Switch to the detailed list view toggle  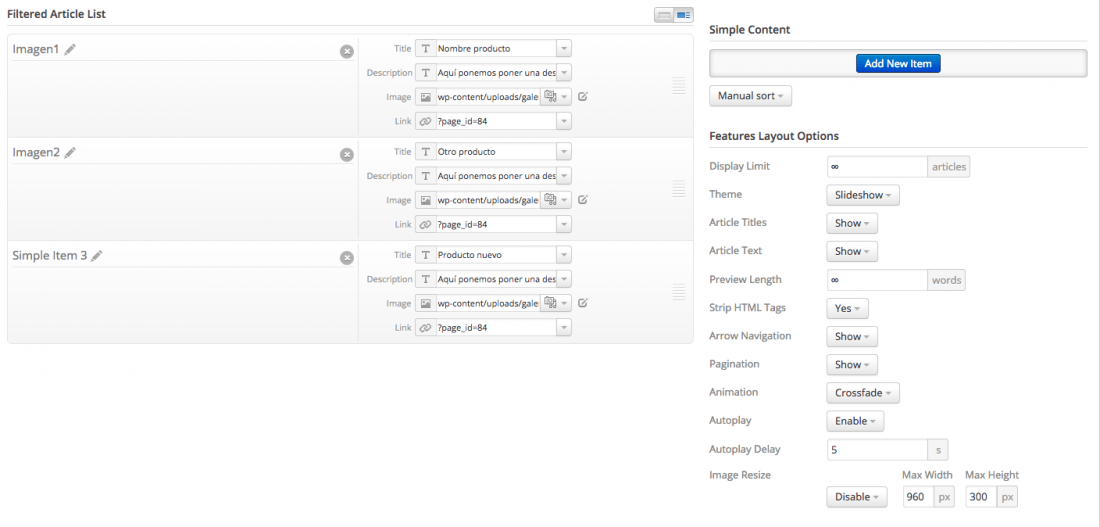pos(684,15)
